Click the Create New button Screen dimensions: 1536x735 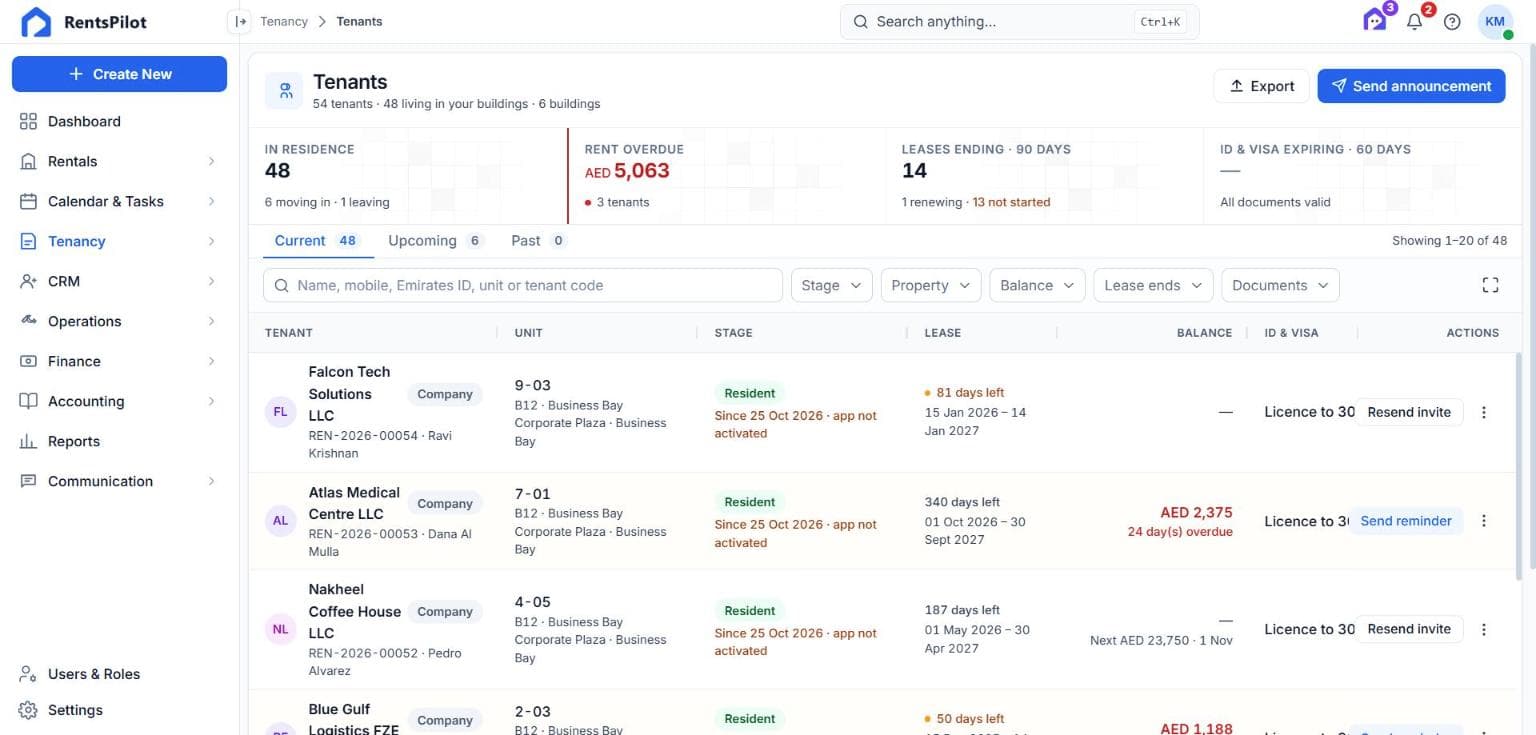click(x=119, y=74)
